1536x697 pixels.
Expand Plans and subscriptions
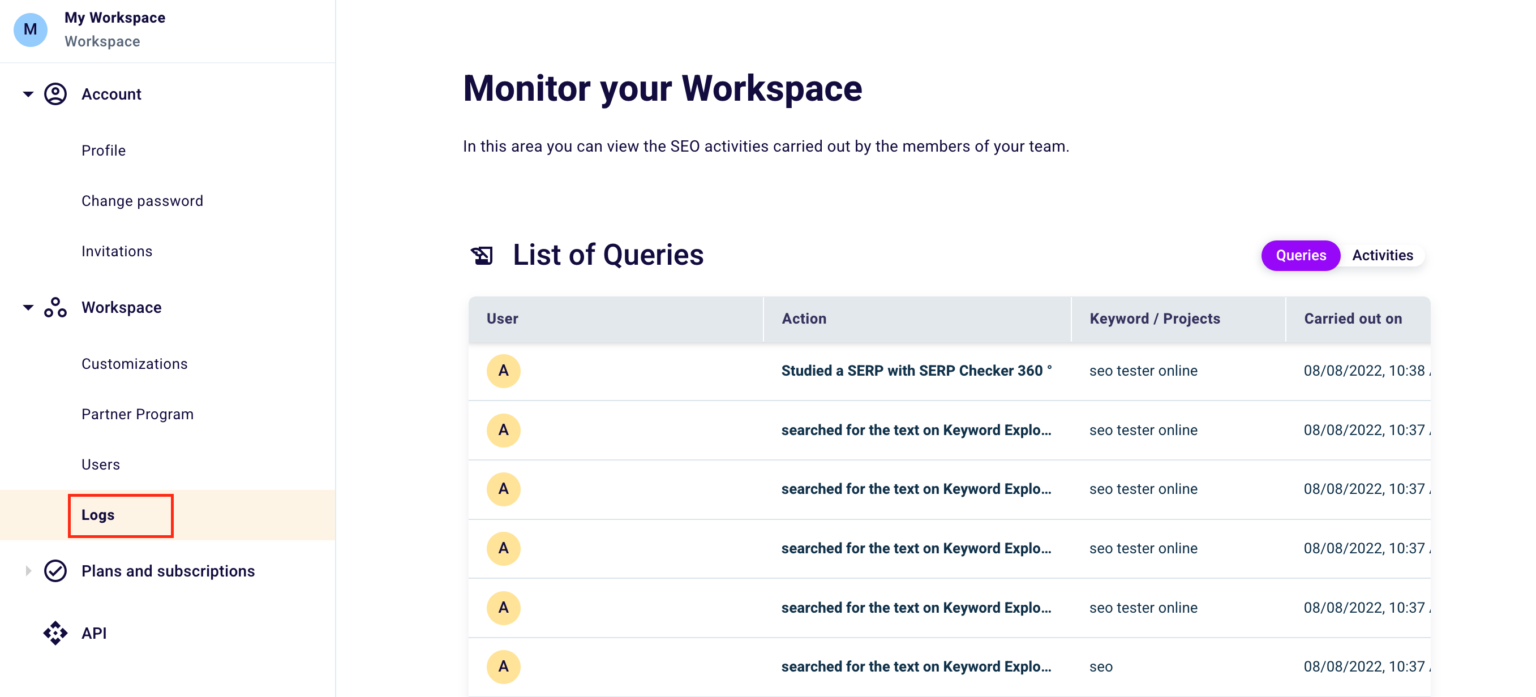[27, 570]
